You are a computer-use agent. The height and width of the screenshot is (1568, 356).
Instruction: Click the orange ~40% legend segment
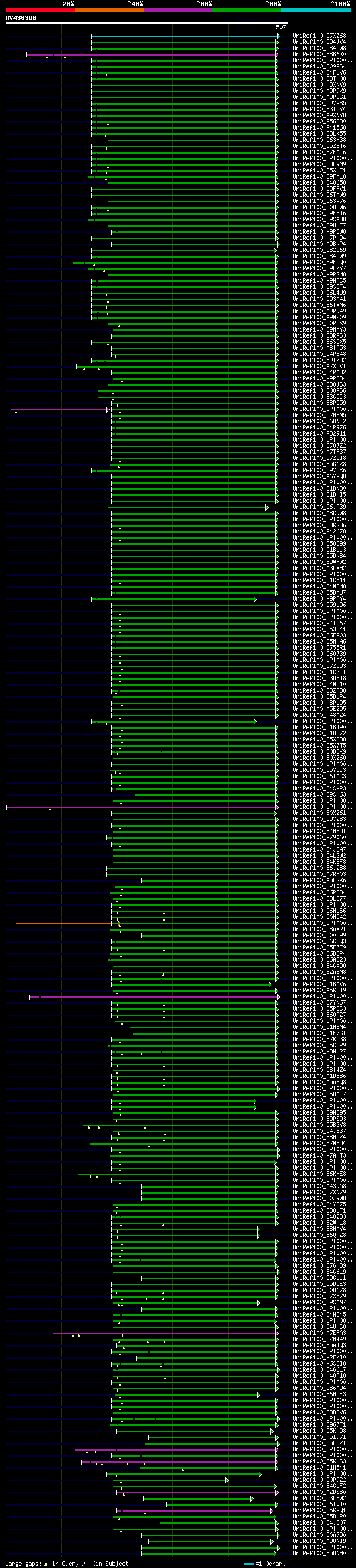tap(109, 11)
